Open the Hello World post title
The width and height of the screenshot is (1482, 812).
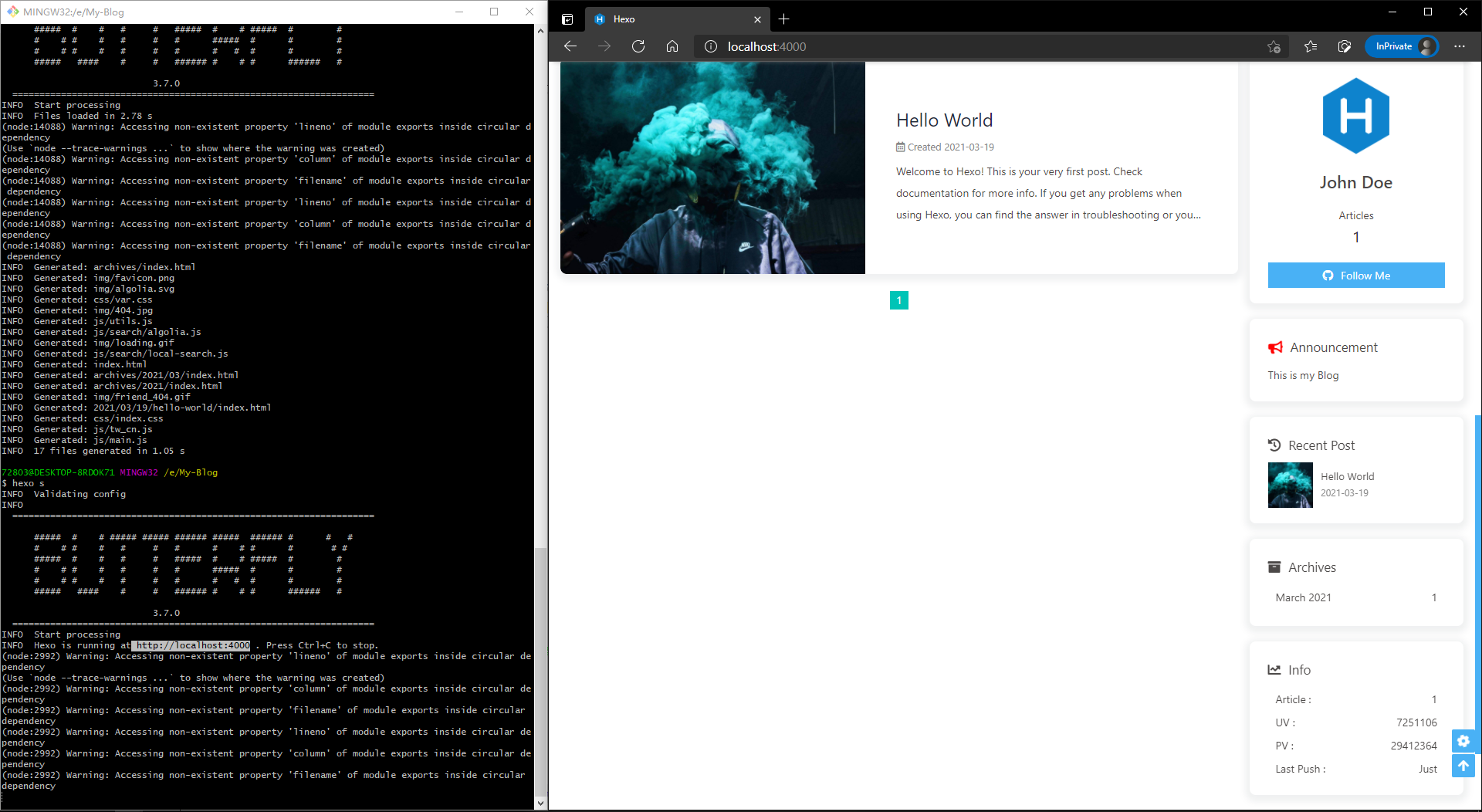[944, 120]
